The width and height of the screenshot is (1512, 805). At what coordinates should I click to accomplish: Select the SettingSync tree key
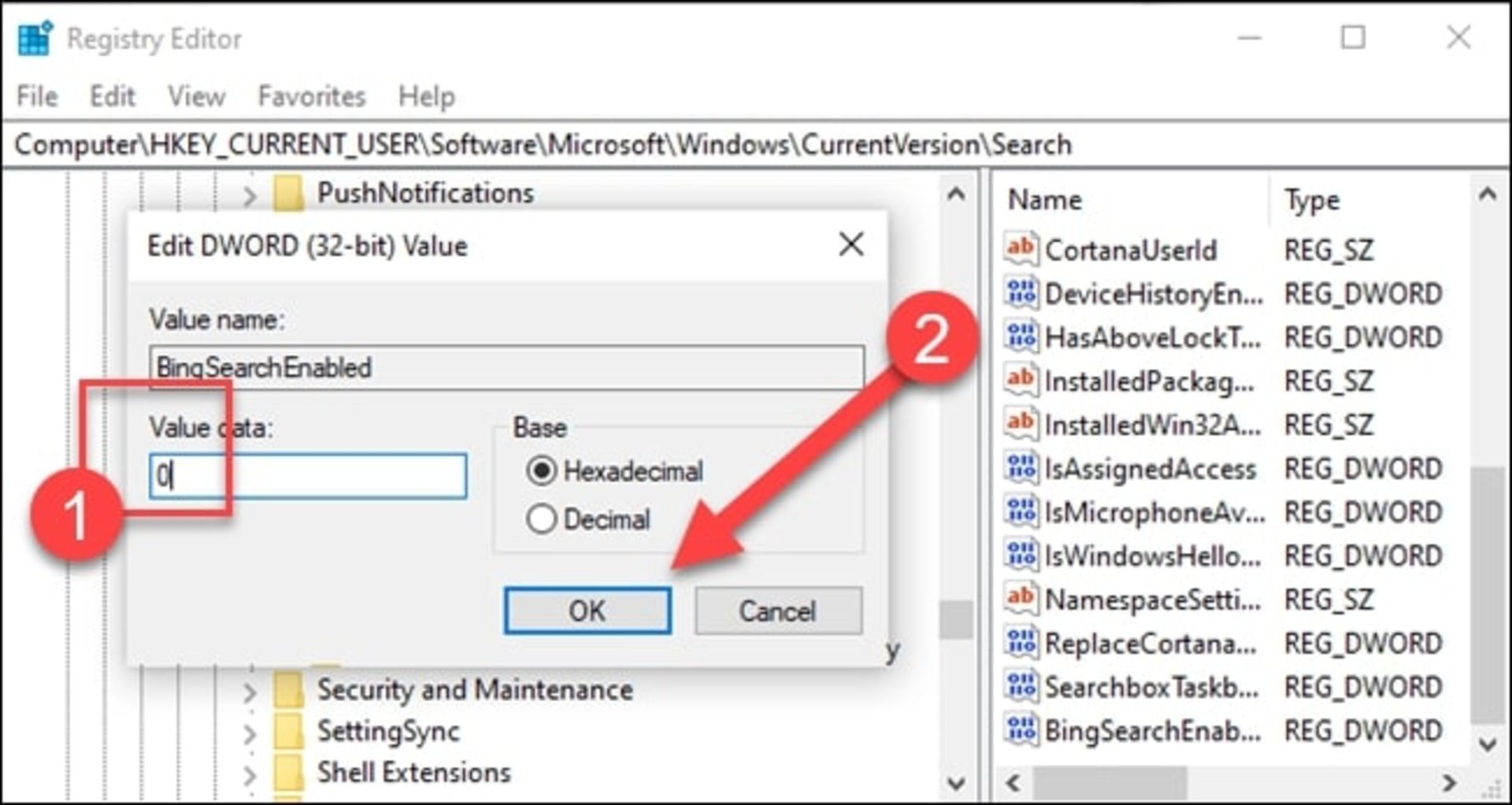point(388,732)
